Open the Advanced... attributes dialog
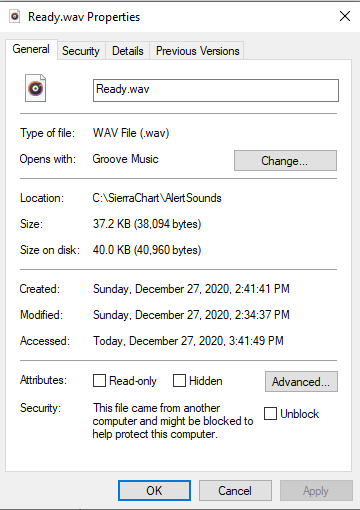Viewport: 360px width, 510px height. [301, 382]
